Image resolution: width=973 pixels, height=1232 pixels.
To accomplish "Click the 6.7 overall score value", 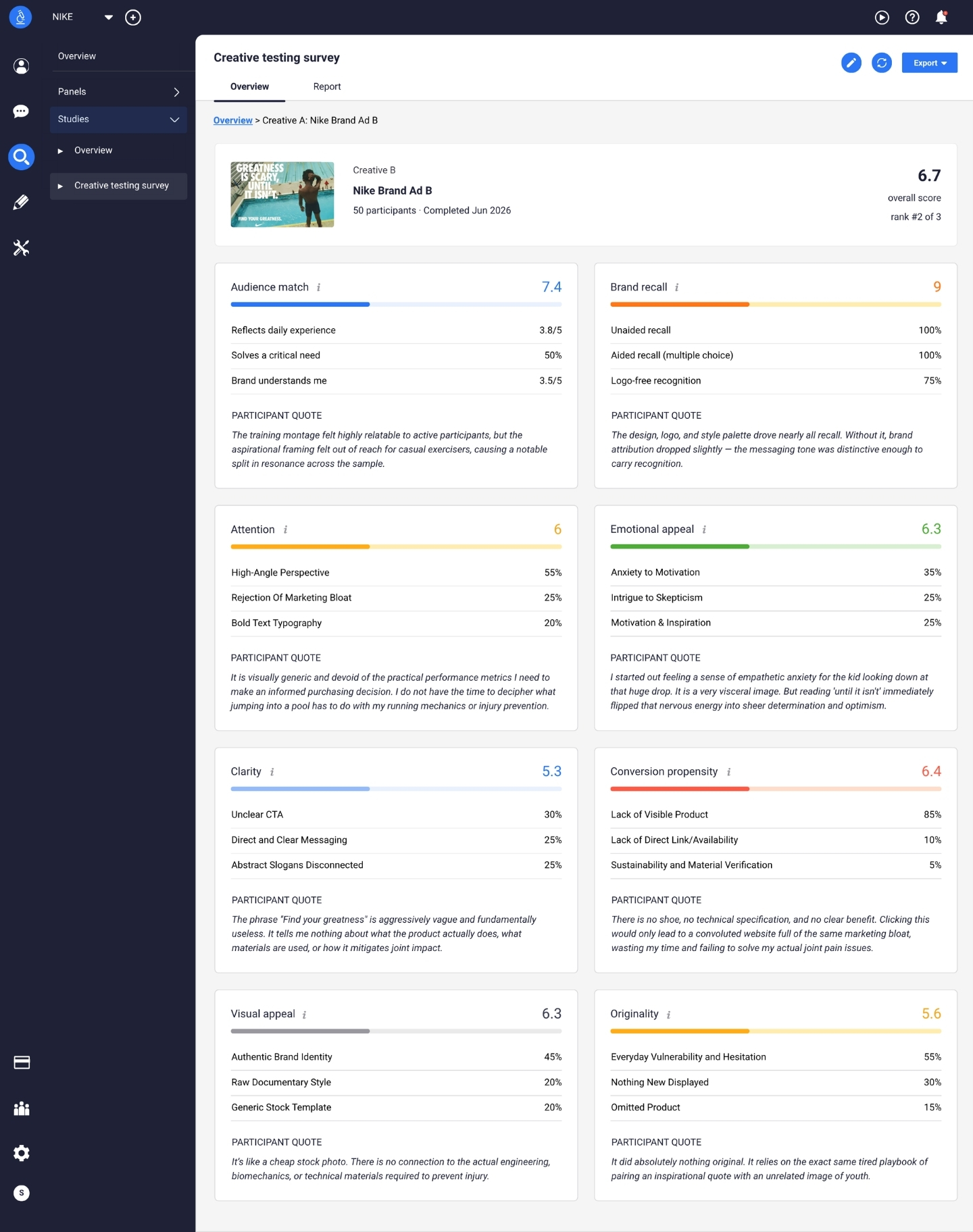I will pos(929,176).
